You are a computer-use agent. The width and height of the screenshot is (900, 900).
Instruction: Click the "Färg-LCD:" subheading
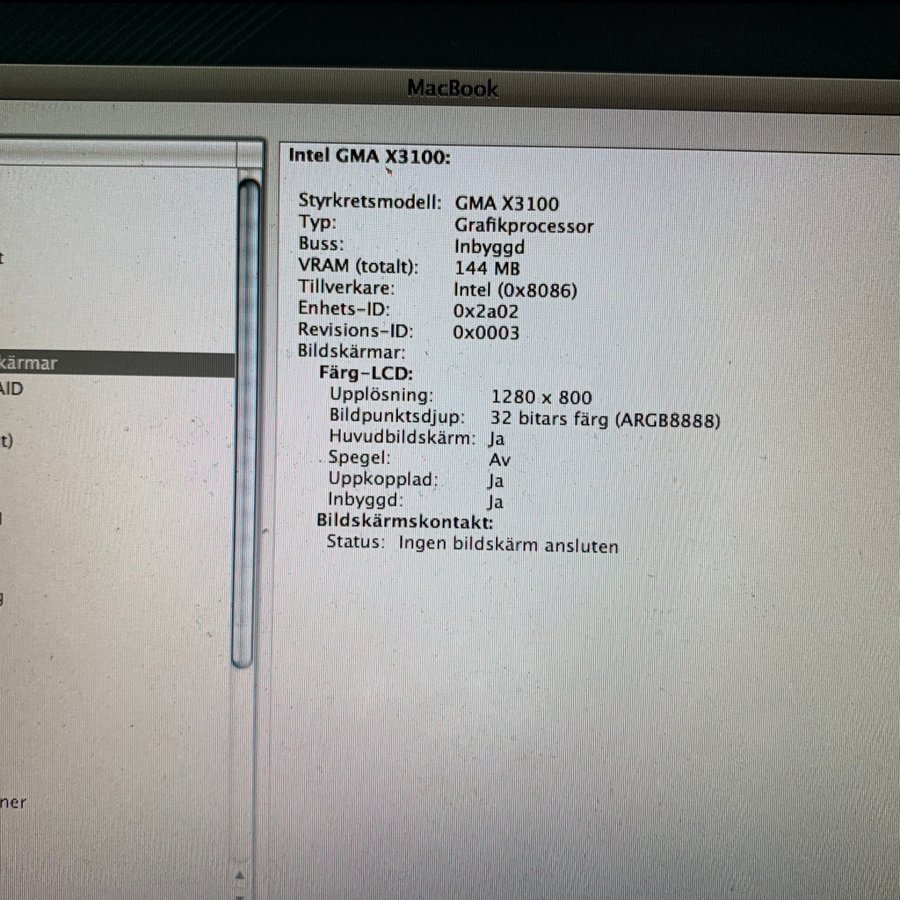pos(366,373)
